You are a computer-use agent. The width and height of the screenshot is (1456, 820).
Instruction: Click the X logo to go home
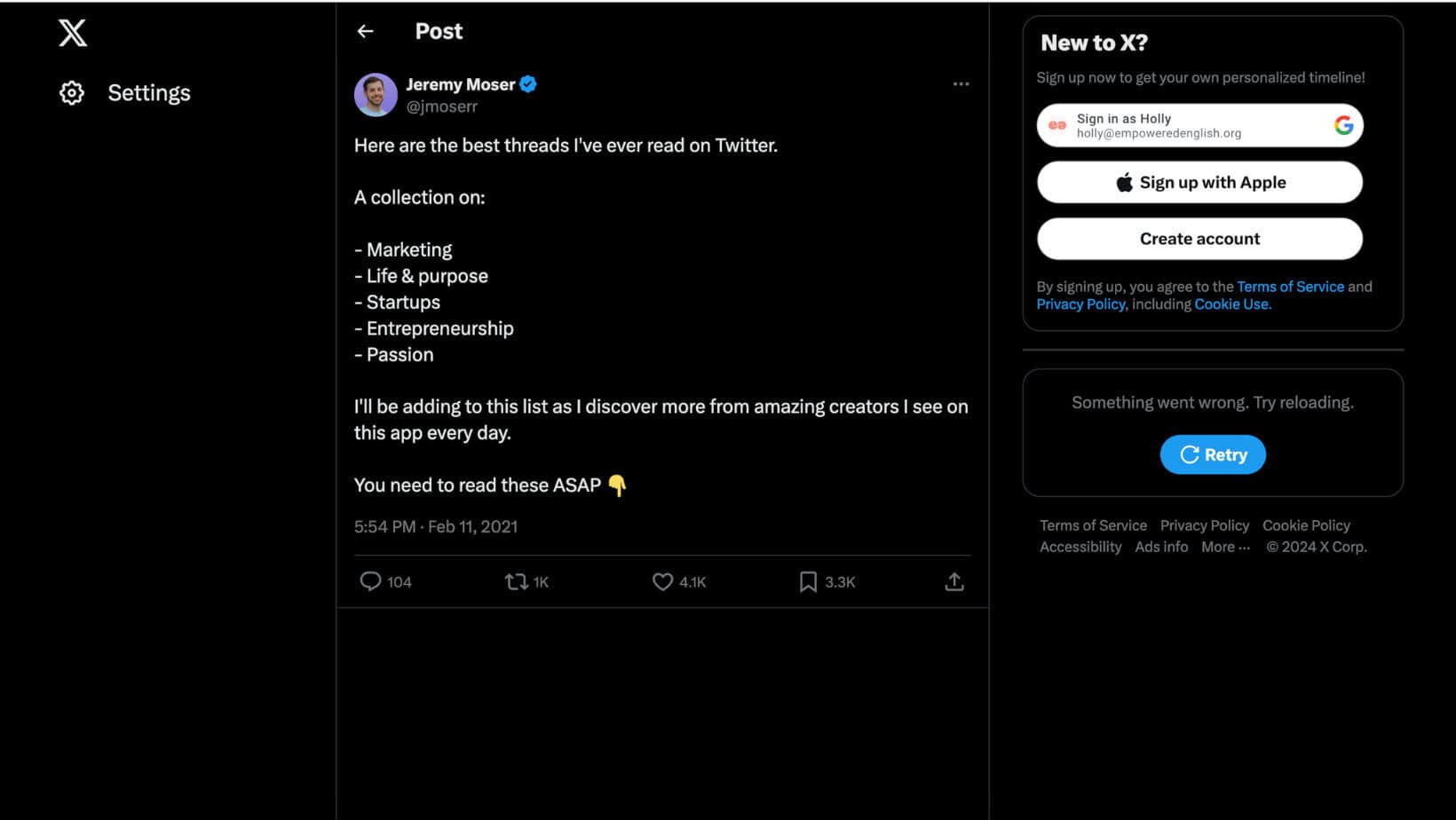(71, 33)
